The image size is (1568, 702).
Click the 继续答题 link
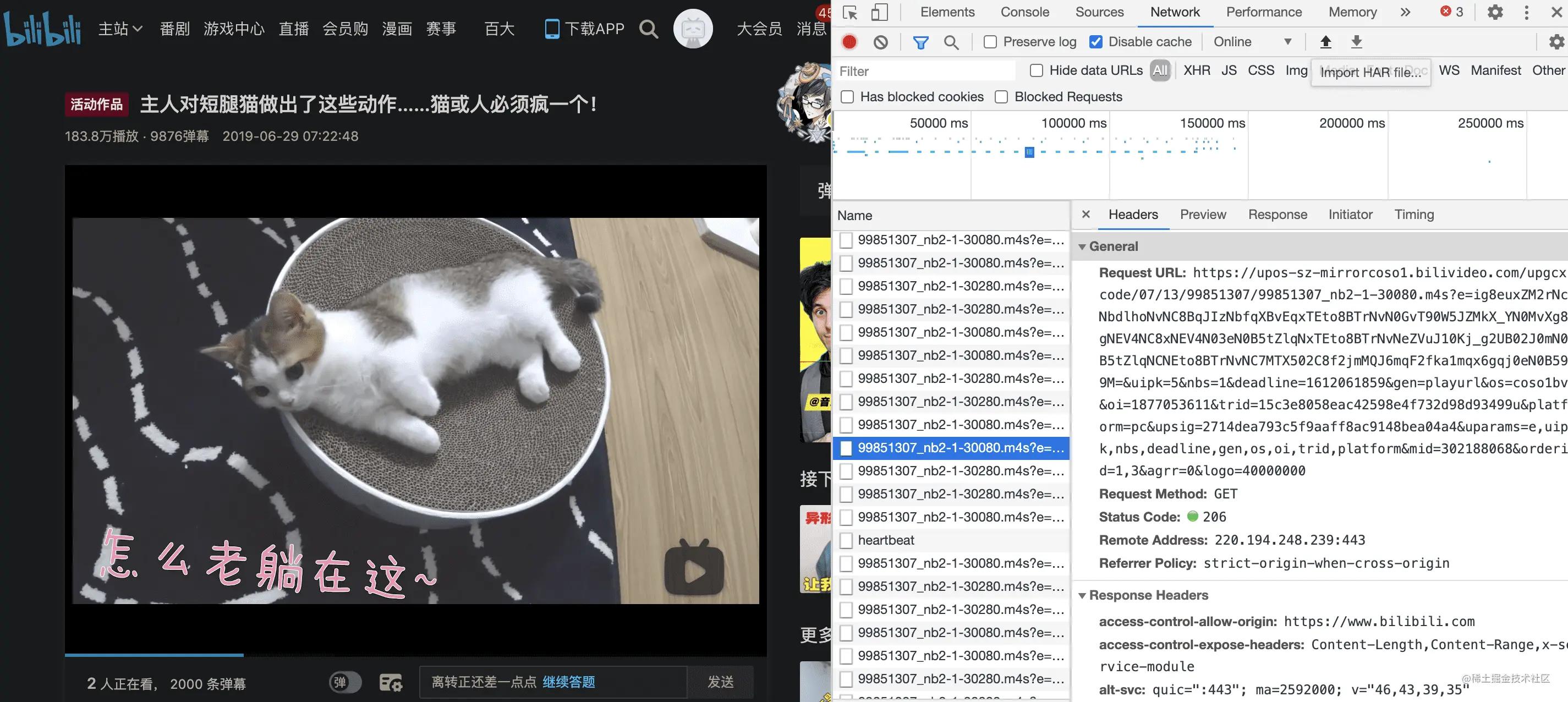[x=568, y=682]
